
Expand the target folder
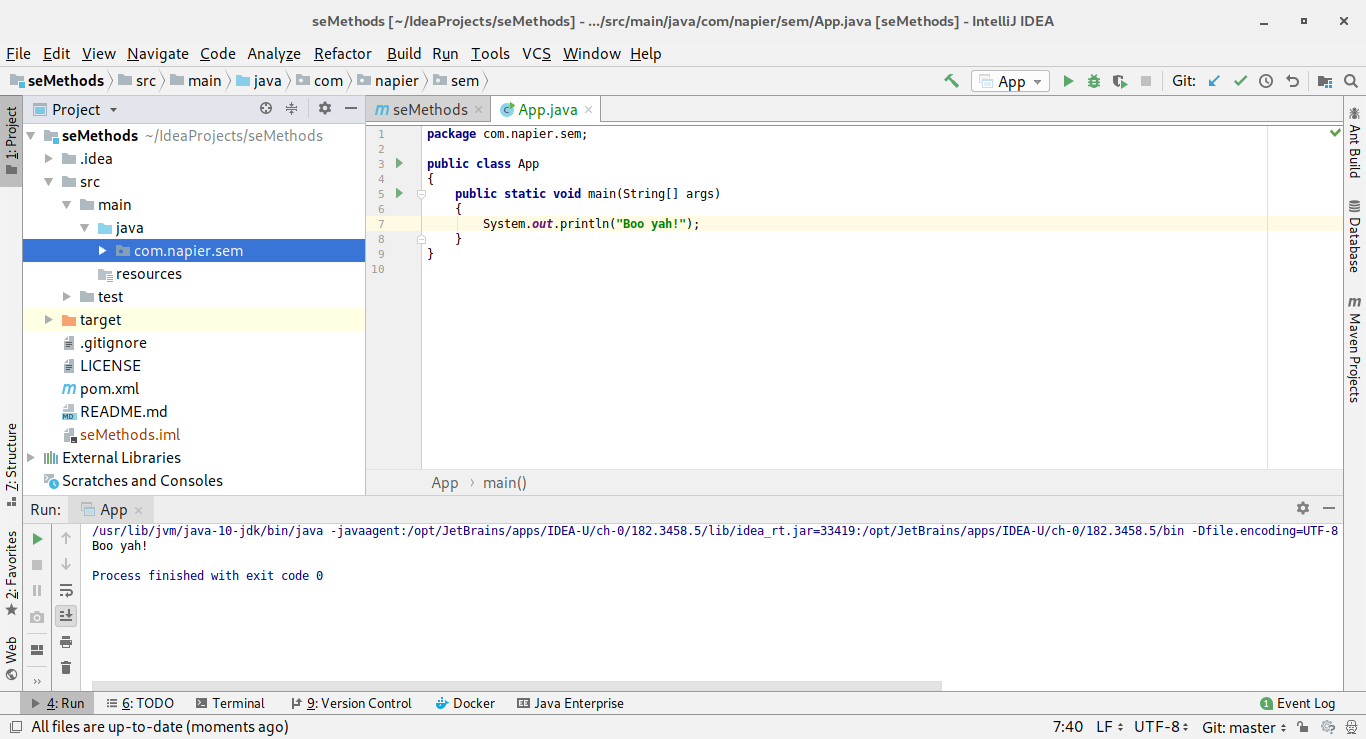point(48,320)
